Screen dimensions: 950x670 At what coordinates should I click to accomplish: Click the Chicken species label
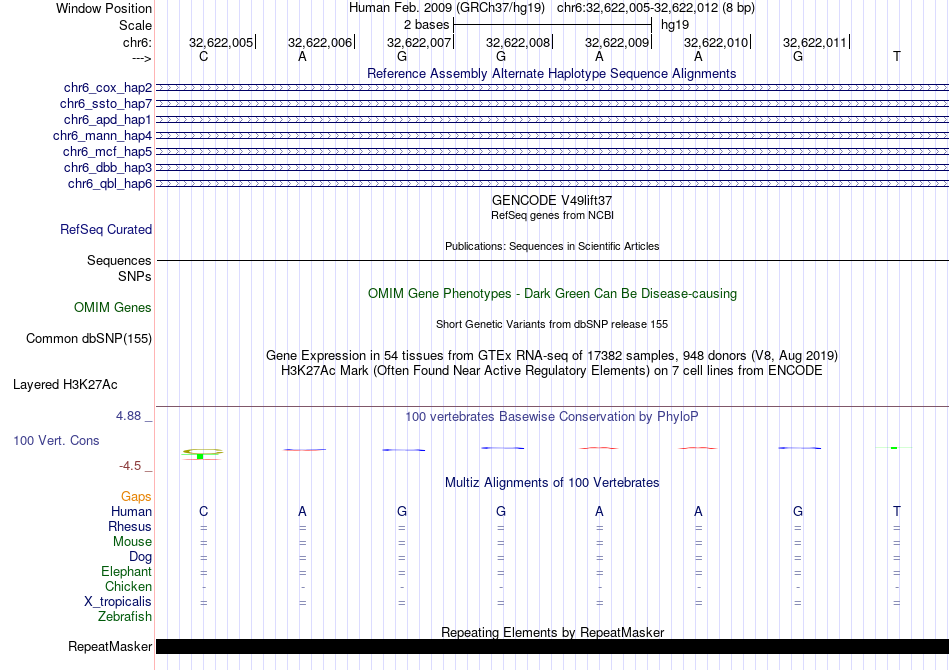(x=128, y=587)
